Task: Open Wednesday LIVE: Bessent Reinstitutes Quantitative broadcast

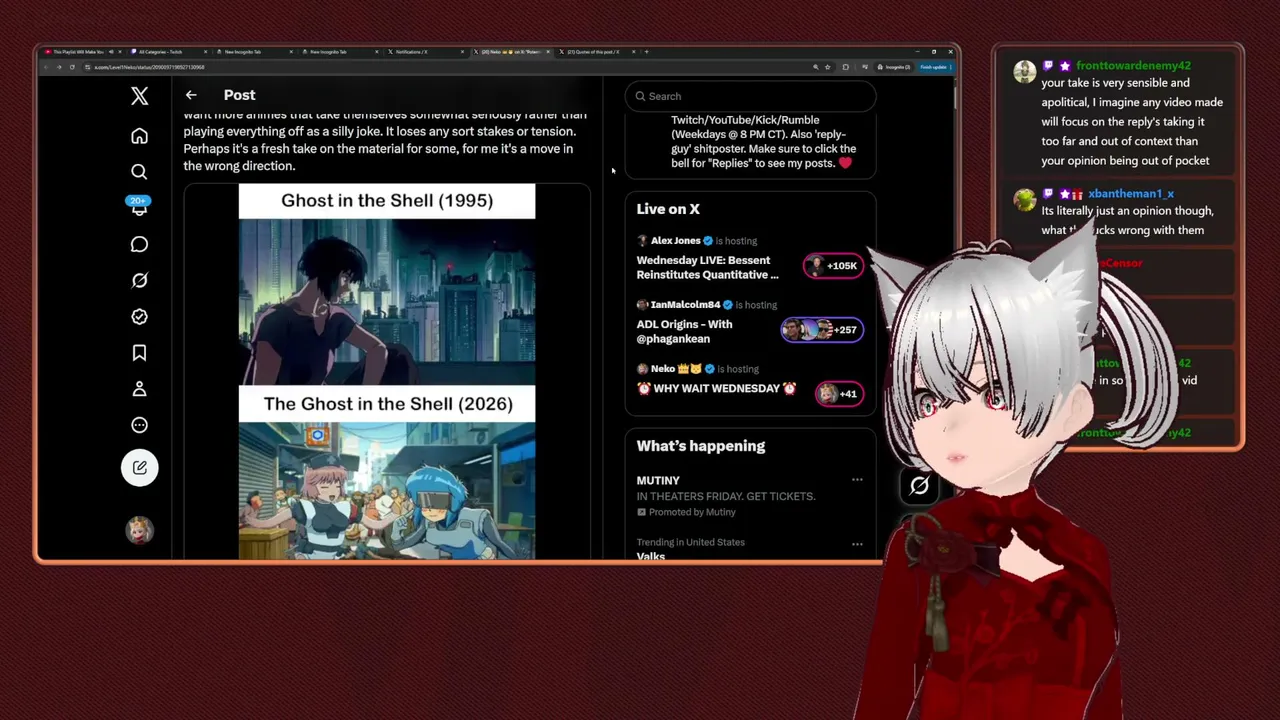Action: coord(708,267)
